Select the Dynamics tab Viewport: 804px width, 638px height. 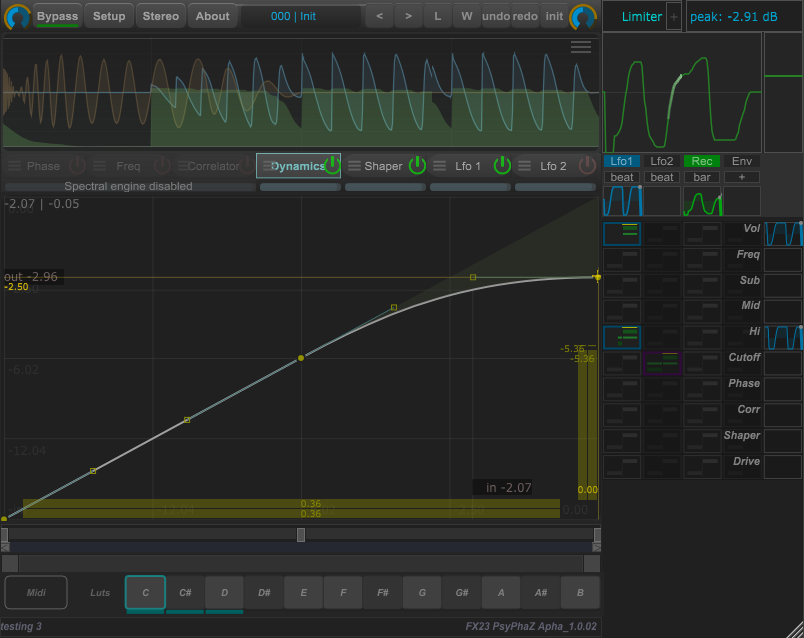click(298, 166)
